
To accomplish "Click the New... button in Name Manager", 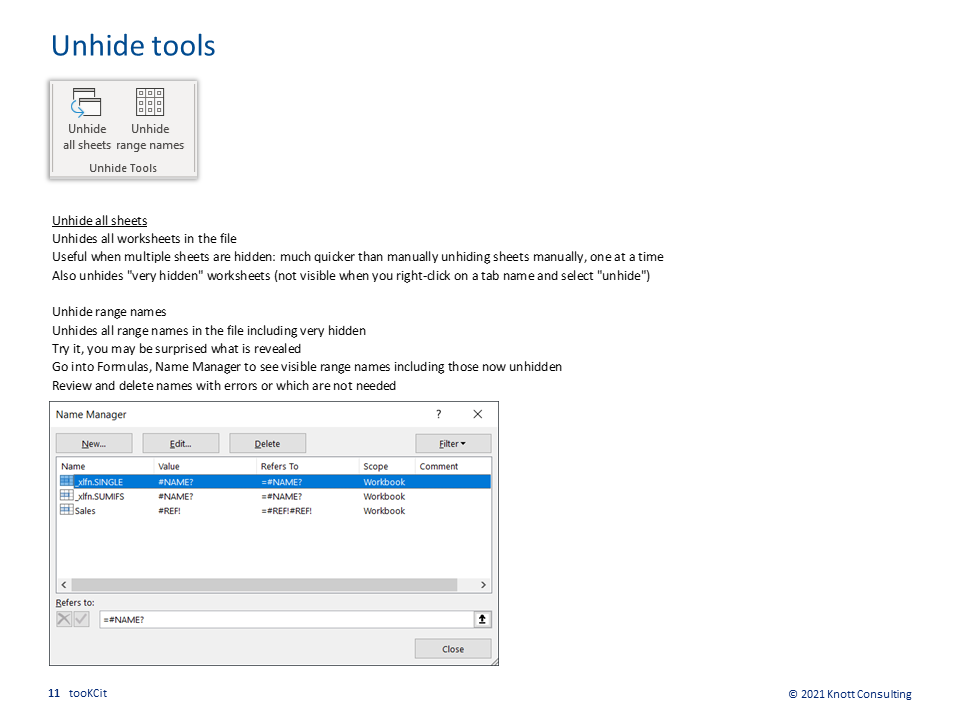I will tap(94, 443).
